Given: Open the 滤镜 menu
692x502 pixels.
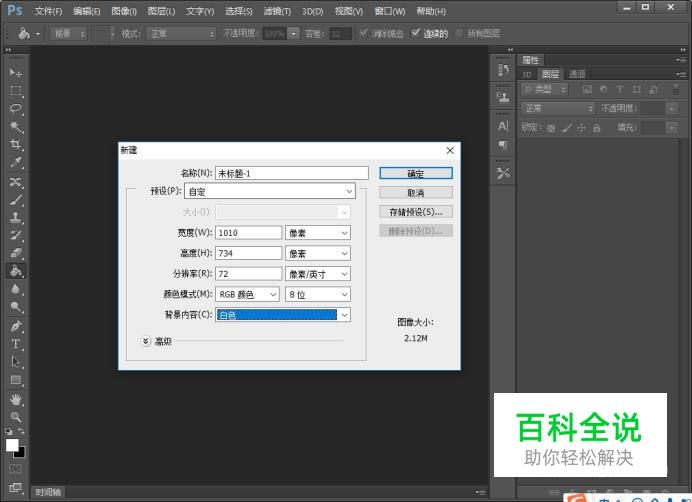Looking at the screenshot, I should coord(277,11).
